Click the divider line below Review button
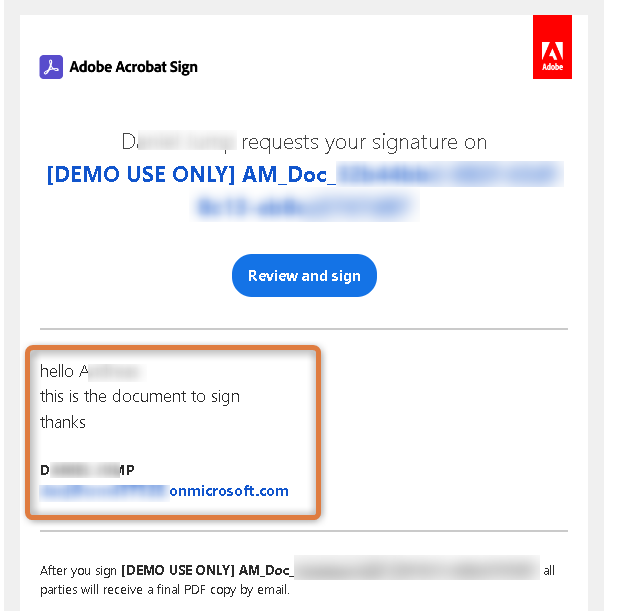Viewport: 617px width, 611px height. click(x=304, y=328)
